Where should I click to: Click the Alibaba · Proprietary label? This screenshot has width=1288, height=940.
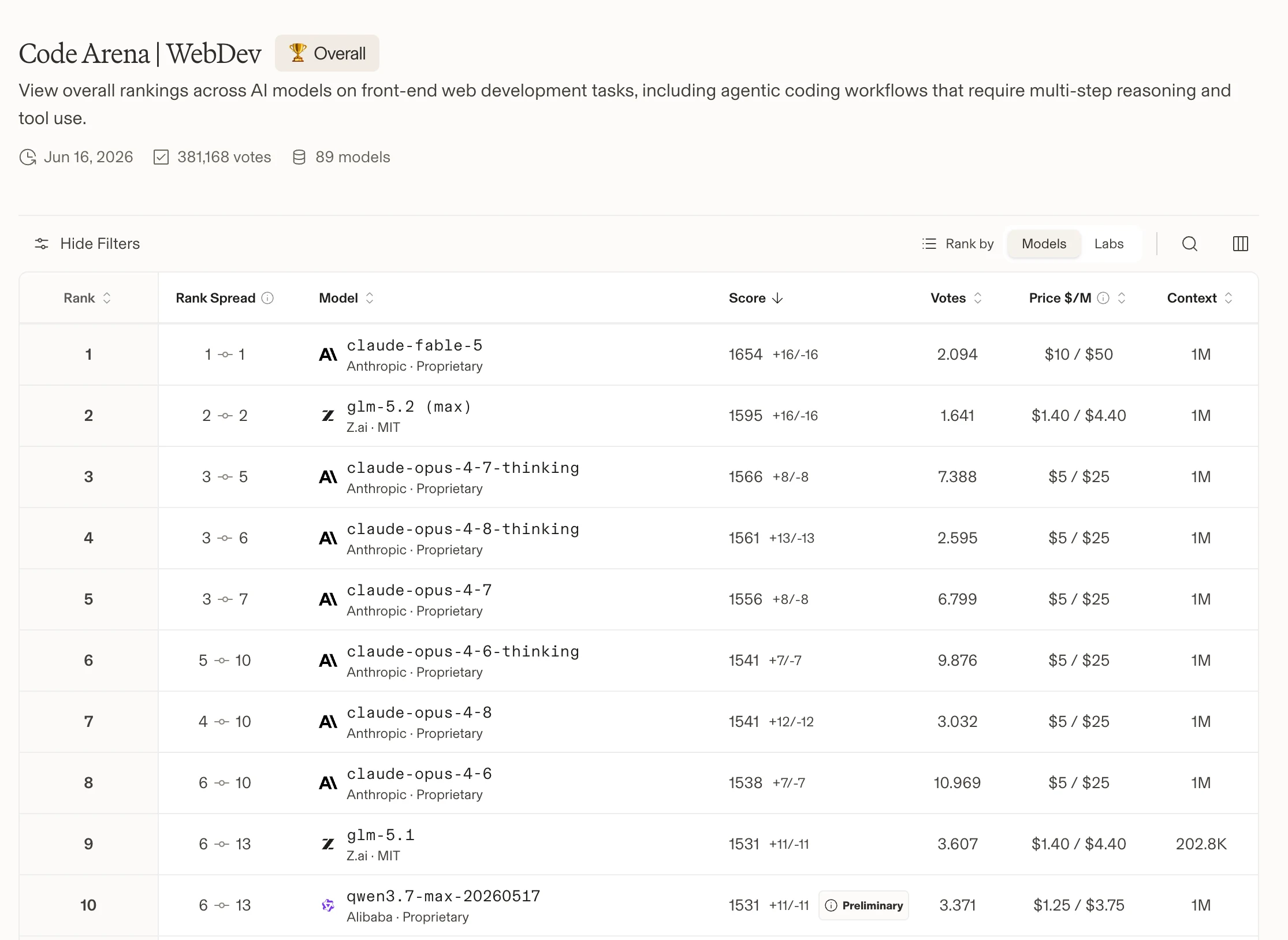(x=408, y=917)
